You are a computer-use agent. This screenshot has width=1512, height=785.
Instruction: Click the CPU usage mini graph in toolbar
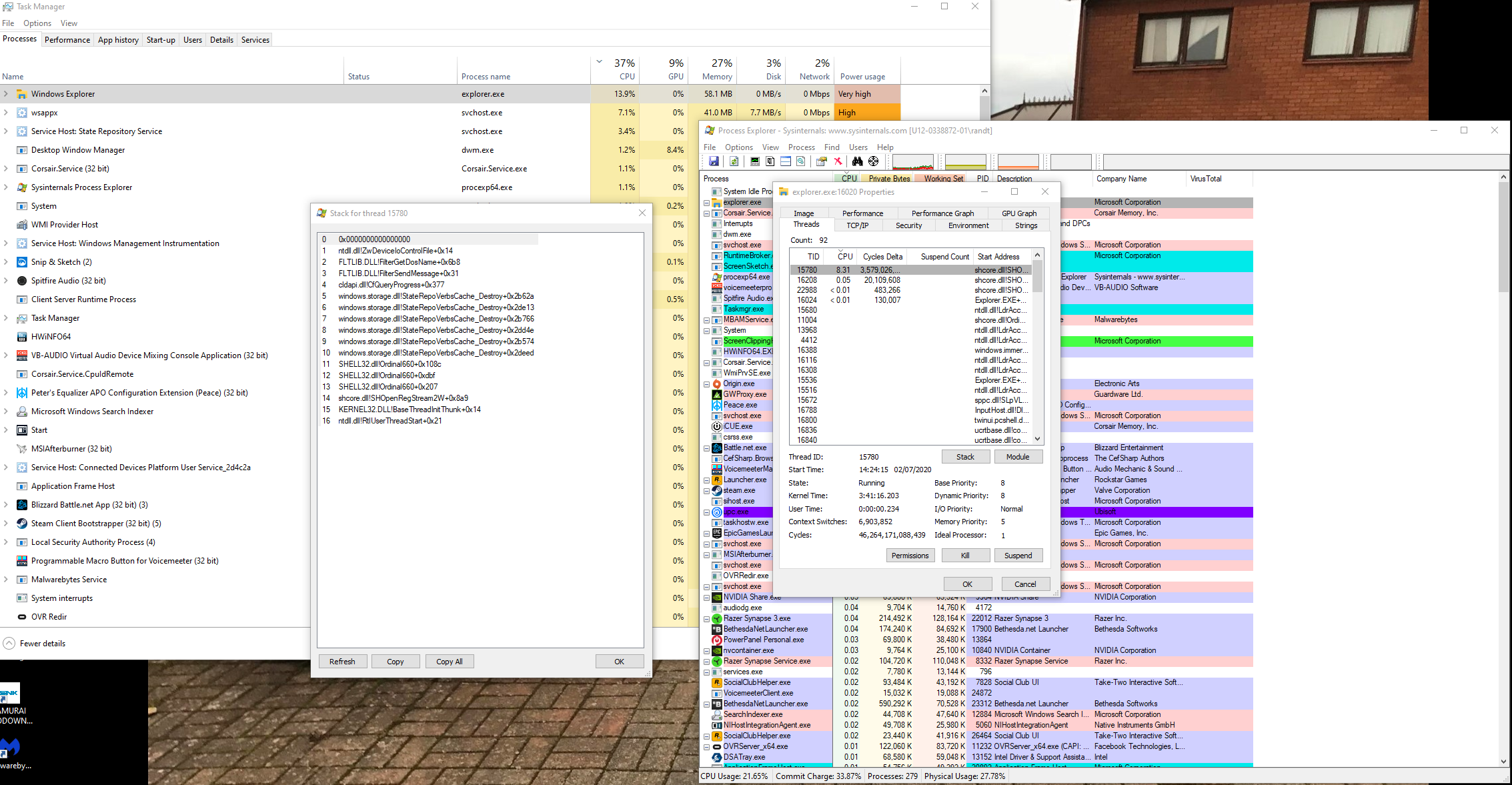(913, 162)
